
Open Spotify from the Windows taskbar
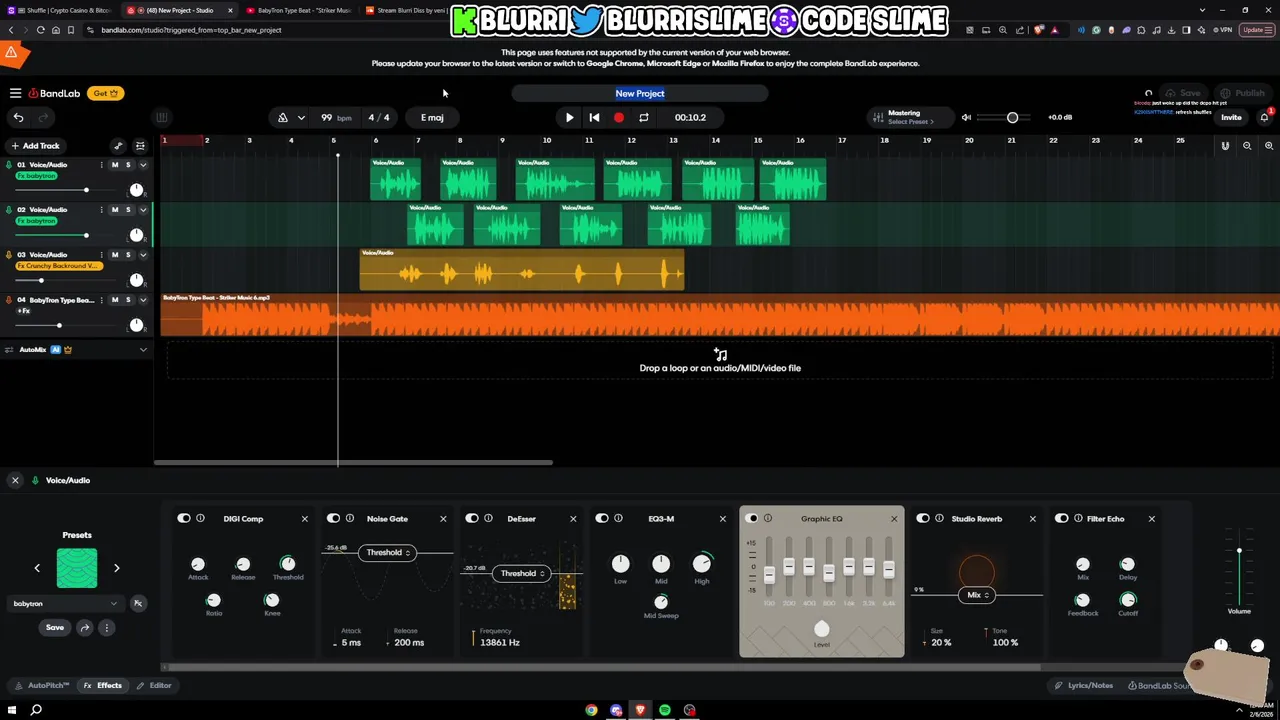[665, 710]
